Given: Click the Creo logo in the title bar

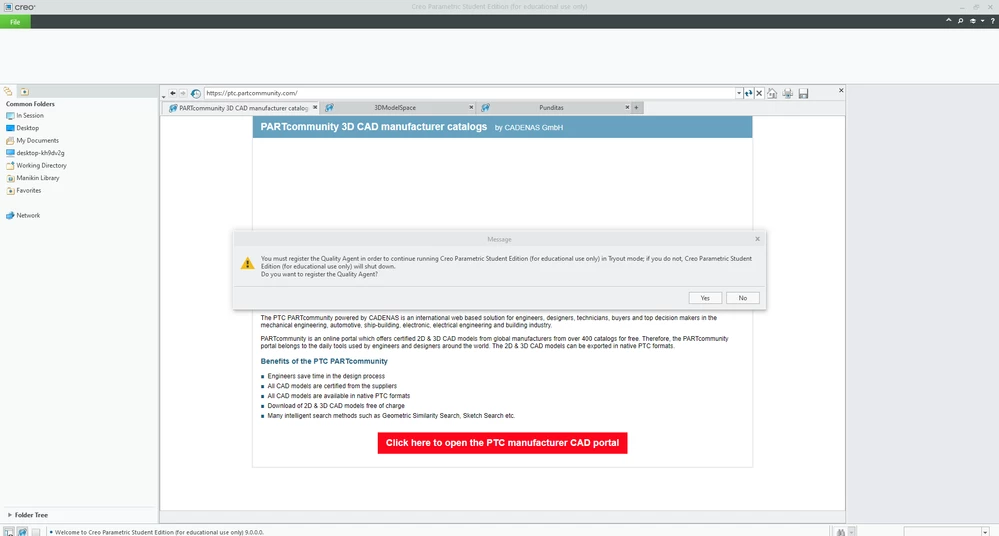Looking at the screenshot, I should [20, 7].
